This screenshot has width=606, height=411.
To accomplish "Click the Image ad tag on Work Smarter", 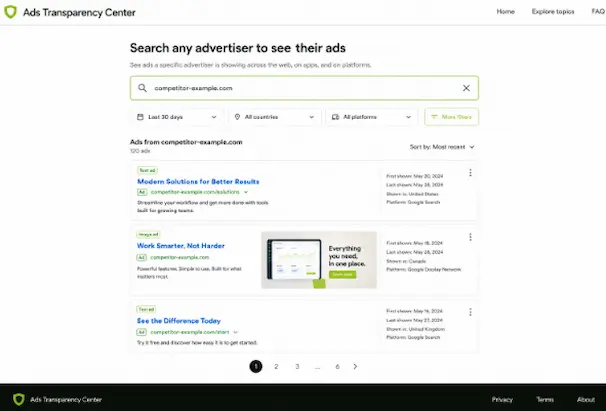I will [x=148, y=234].
